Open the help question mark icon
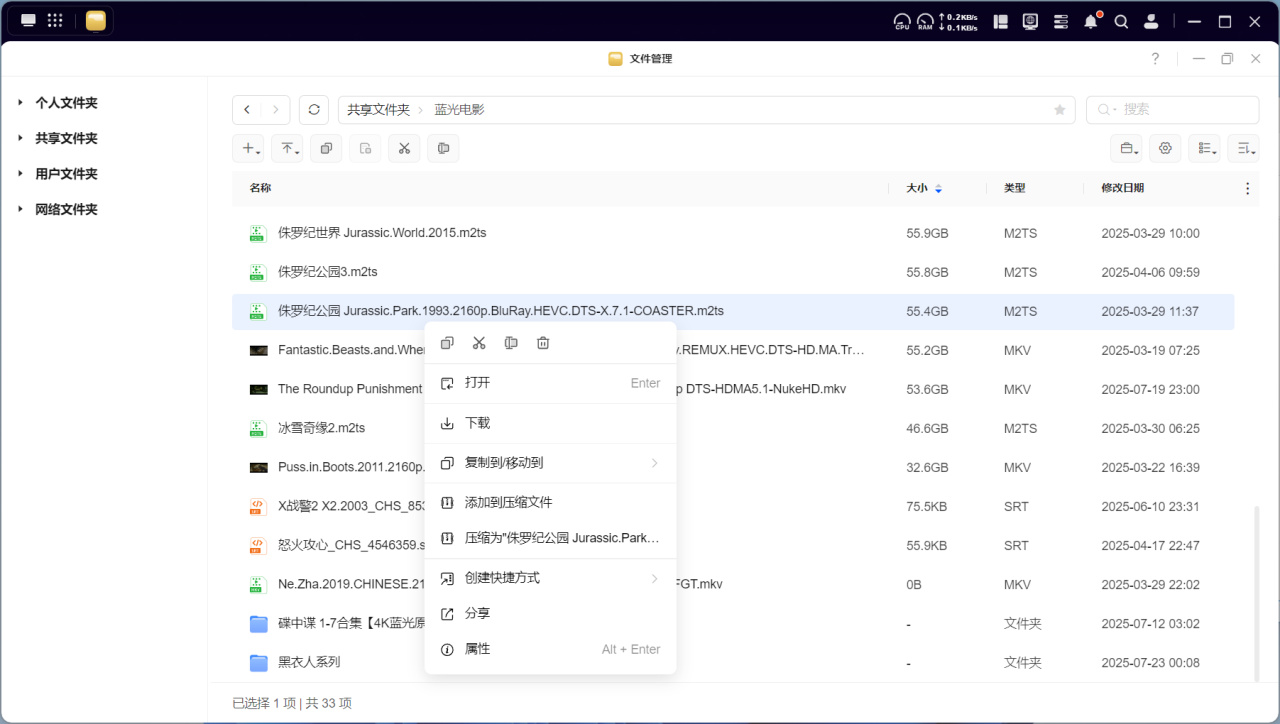Image resolution: width=1280 pixels, height=724 pixels. [1156, 59]
